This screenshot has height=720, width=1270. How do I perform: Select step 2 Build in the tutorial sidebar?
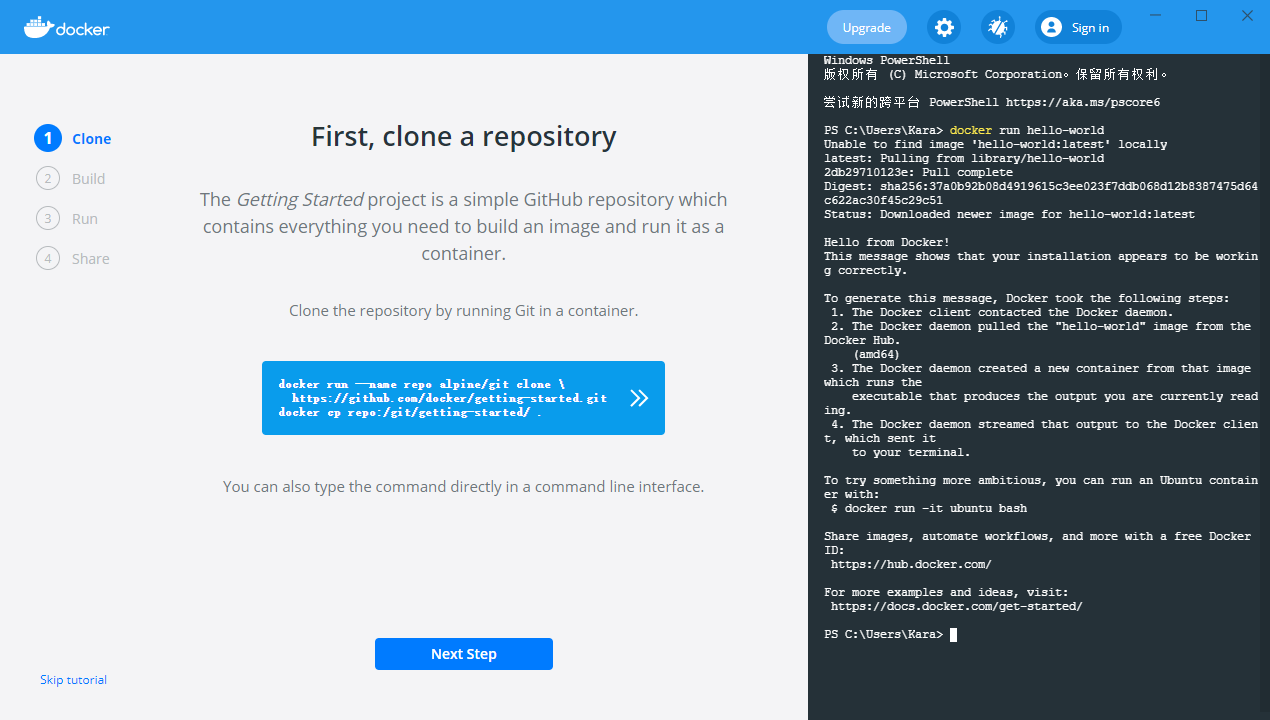71,178
